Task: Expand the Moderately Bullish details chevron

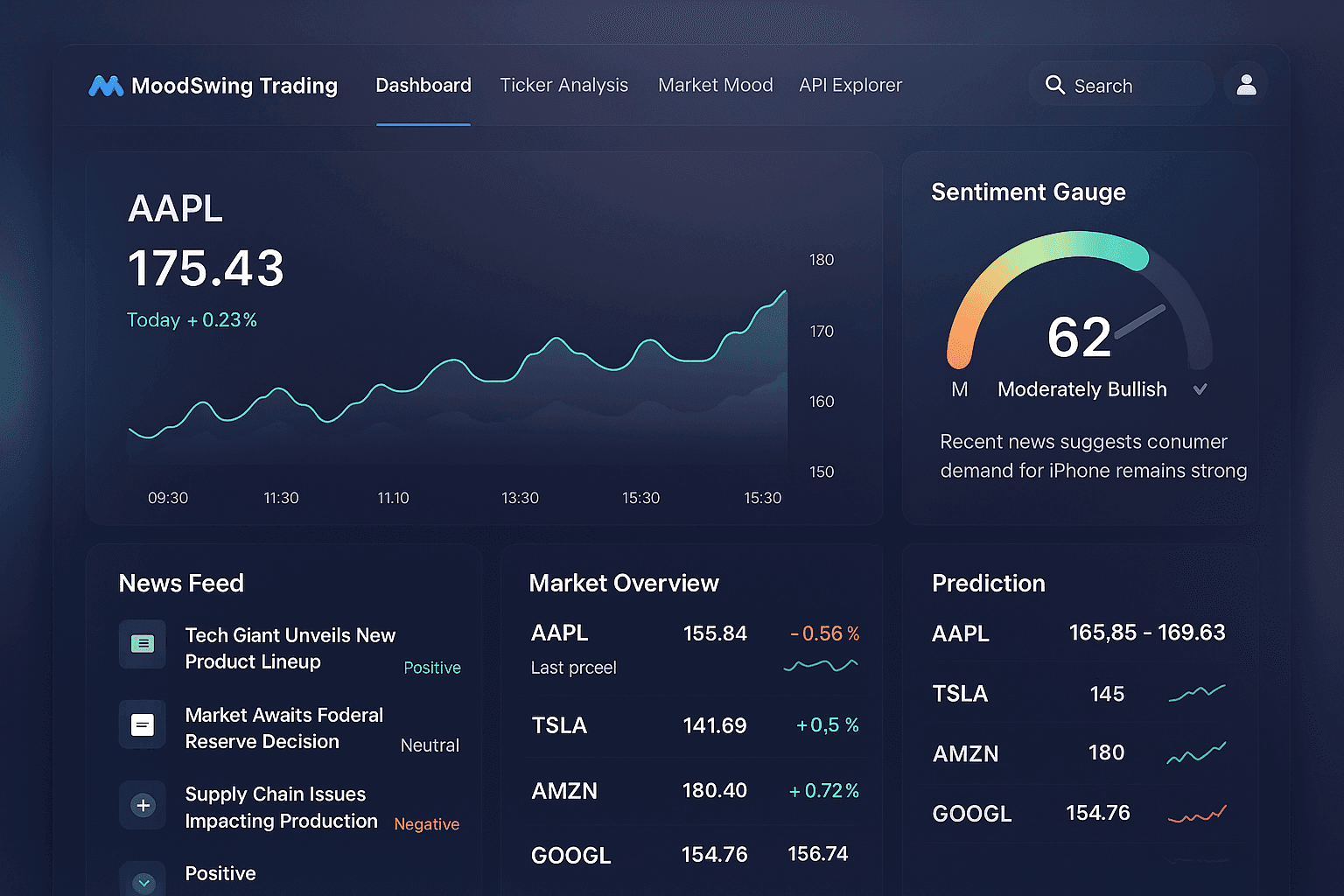Action: tap(1200, 388)
